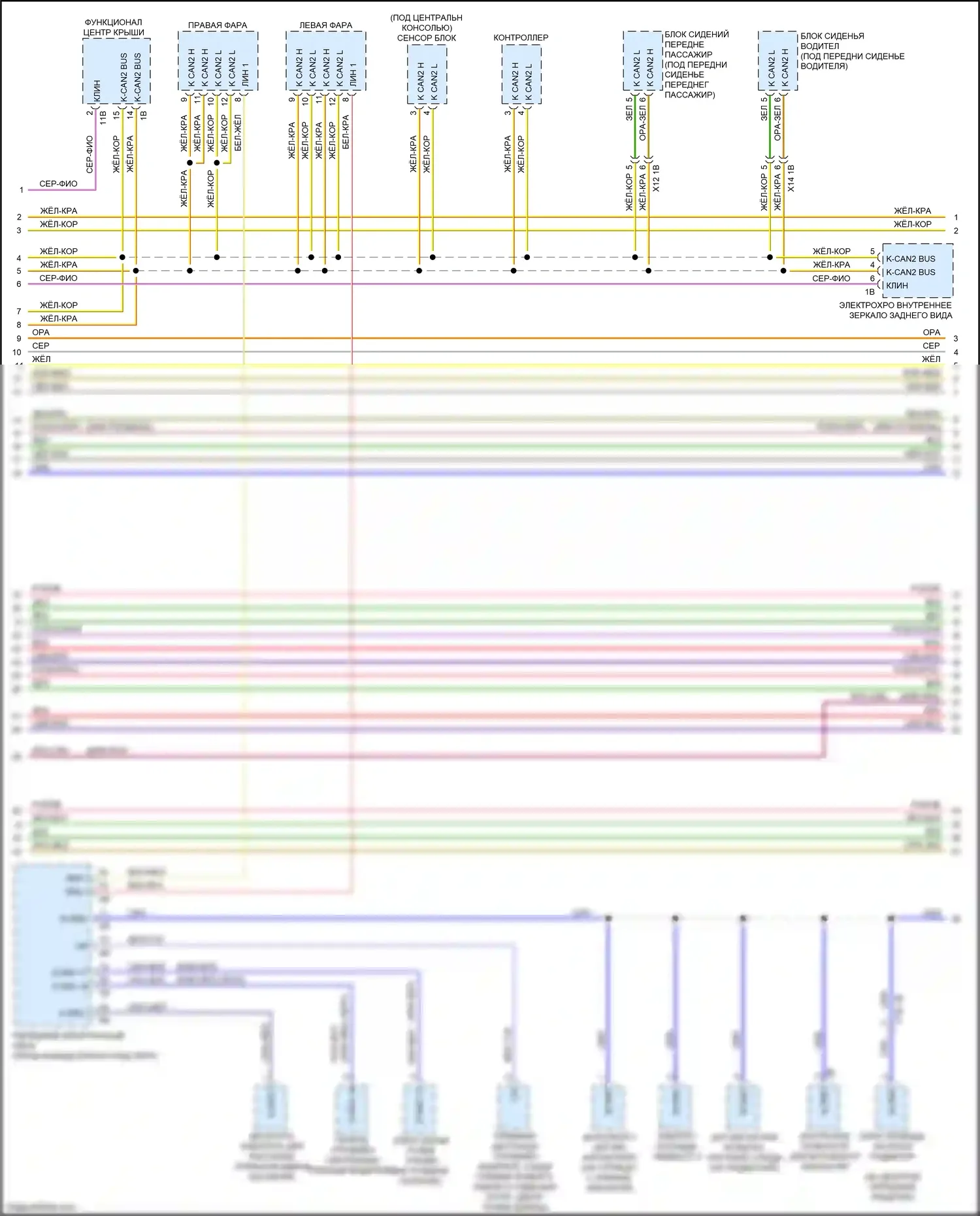Screen dimensions: 980x1216
Task: Click the left ОРА wire label
Action: click(41, 333)
